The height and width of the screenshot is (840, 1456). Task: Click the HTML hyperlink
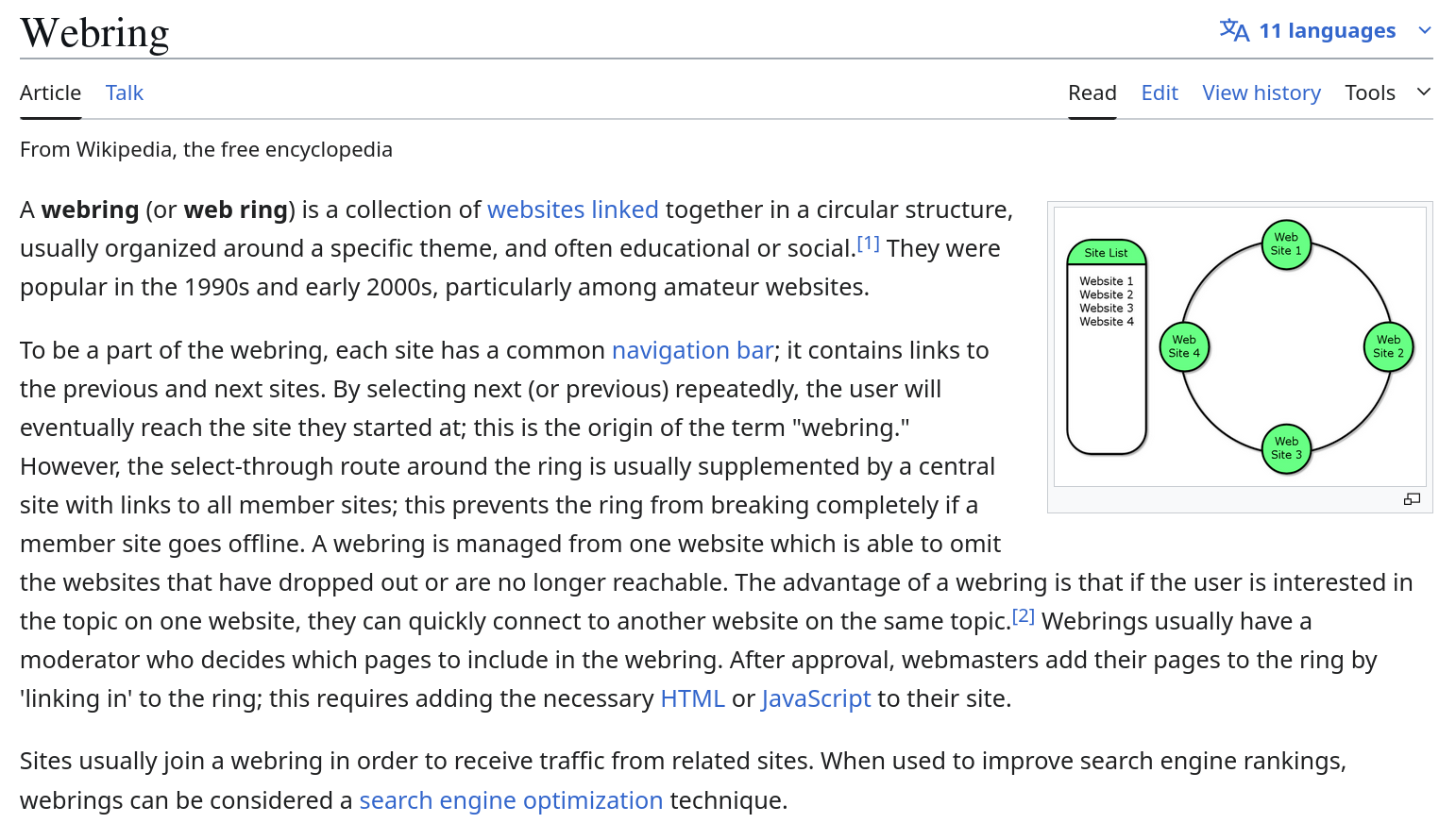692,698
